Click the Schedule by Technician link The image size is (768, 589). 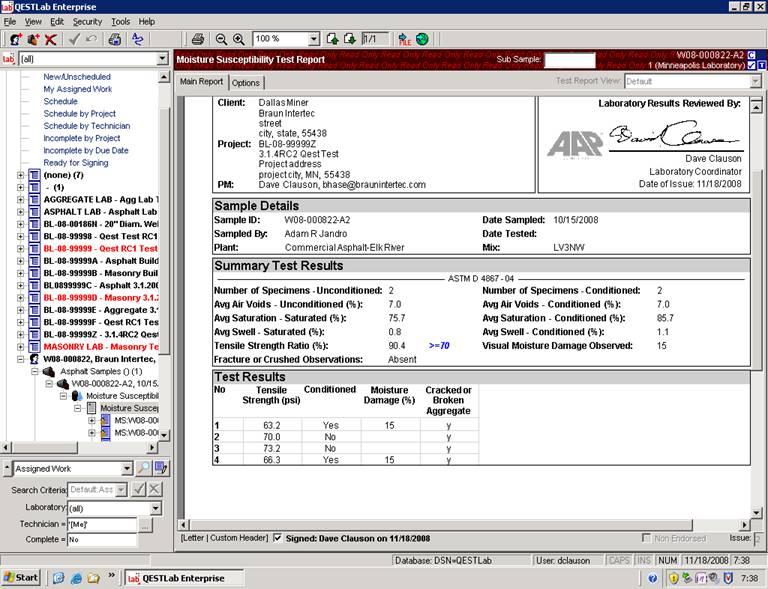point(86,126)
